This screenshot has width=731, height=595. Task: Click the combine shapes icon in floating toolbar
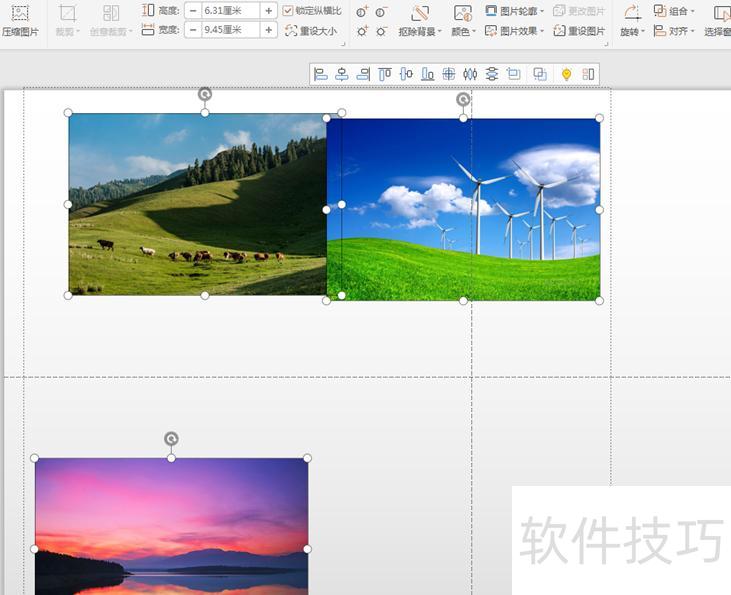click(540, 74)
